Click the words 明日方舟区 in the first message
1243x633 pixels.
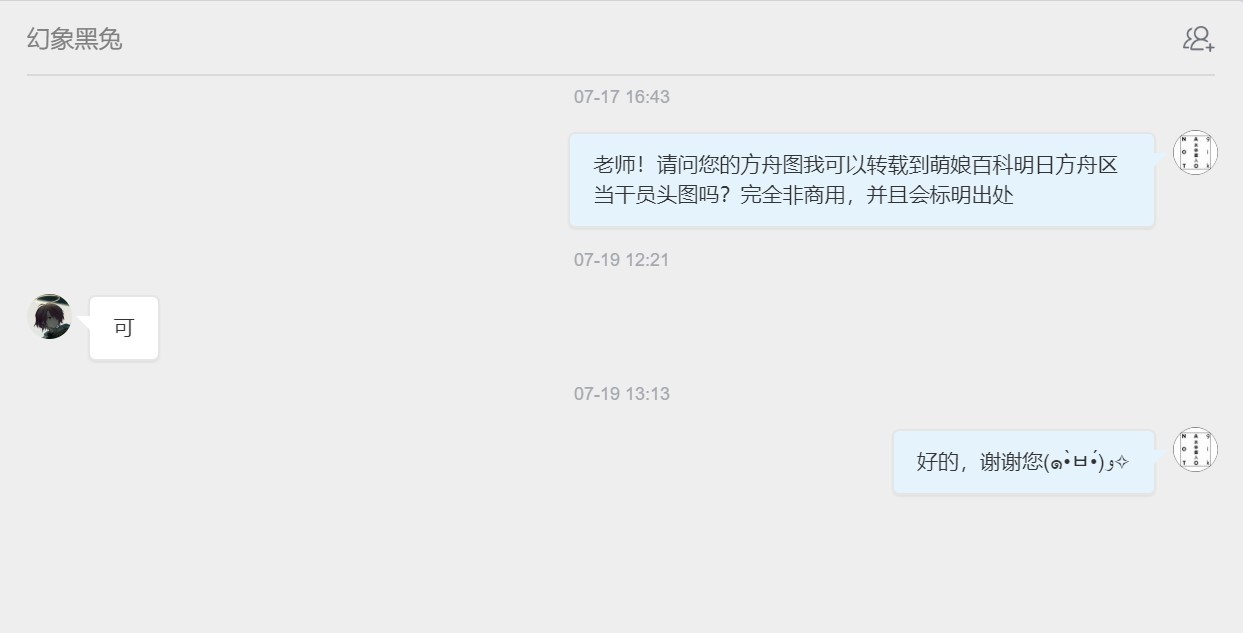pyautogui.click(x=1065, y=166)
